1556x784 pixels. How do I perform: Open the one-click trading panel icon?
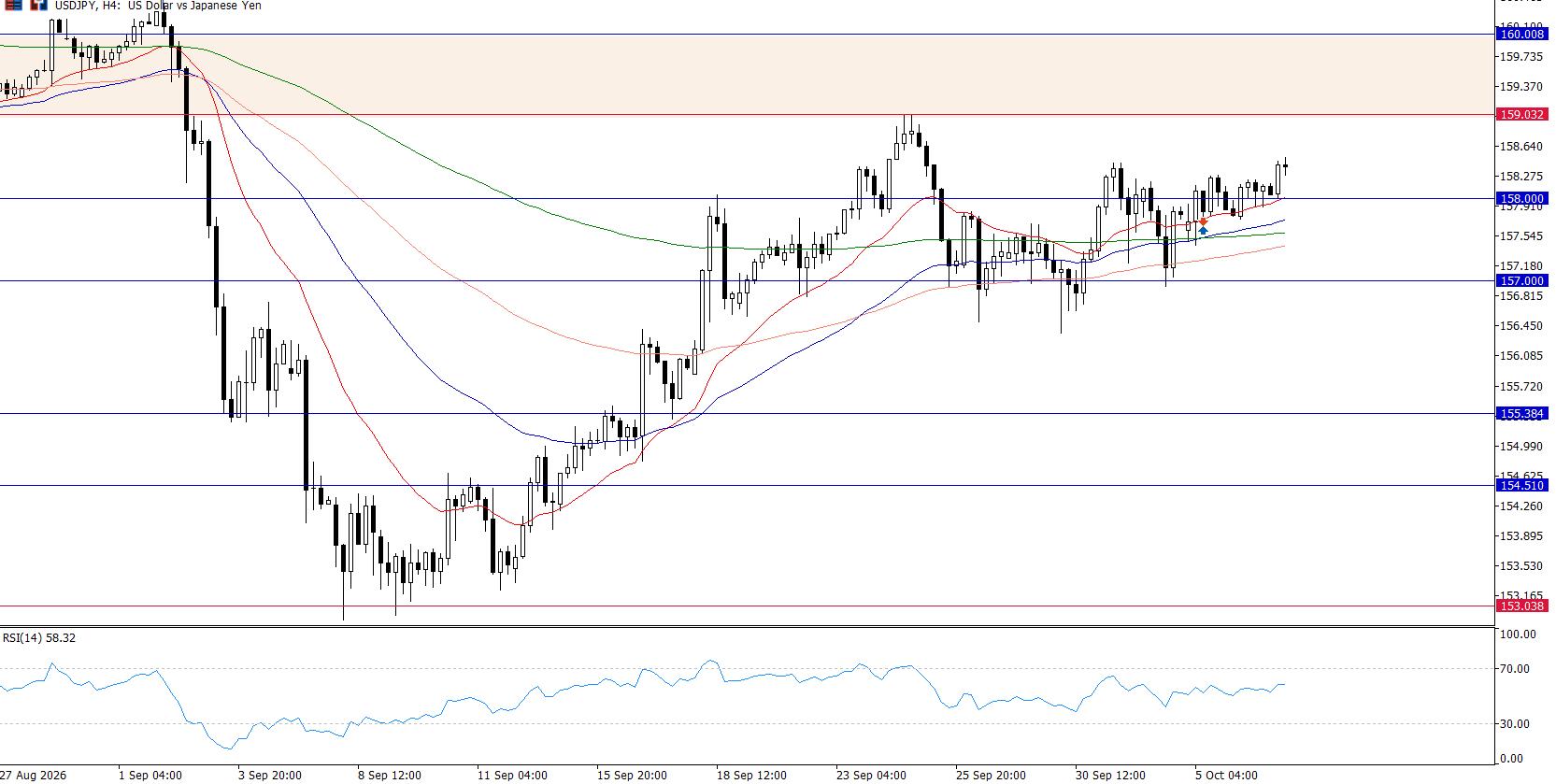pos(38,5)
